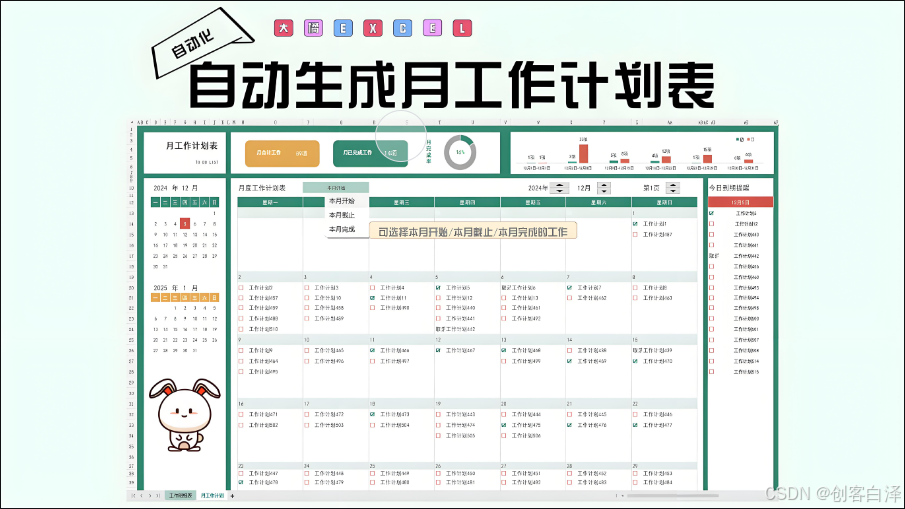Viewport: 905px width, 509px height.
Task: Check the 工作计划3 box on day 3
Action: coord(306,287)
